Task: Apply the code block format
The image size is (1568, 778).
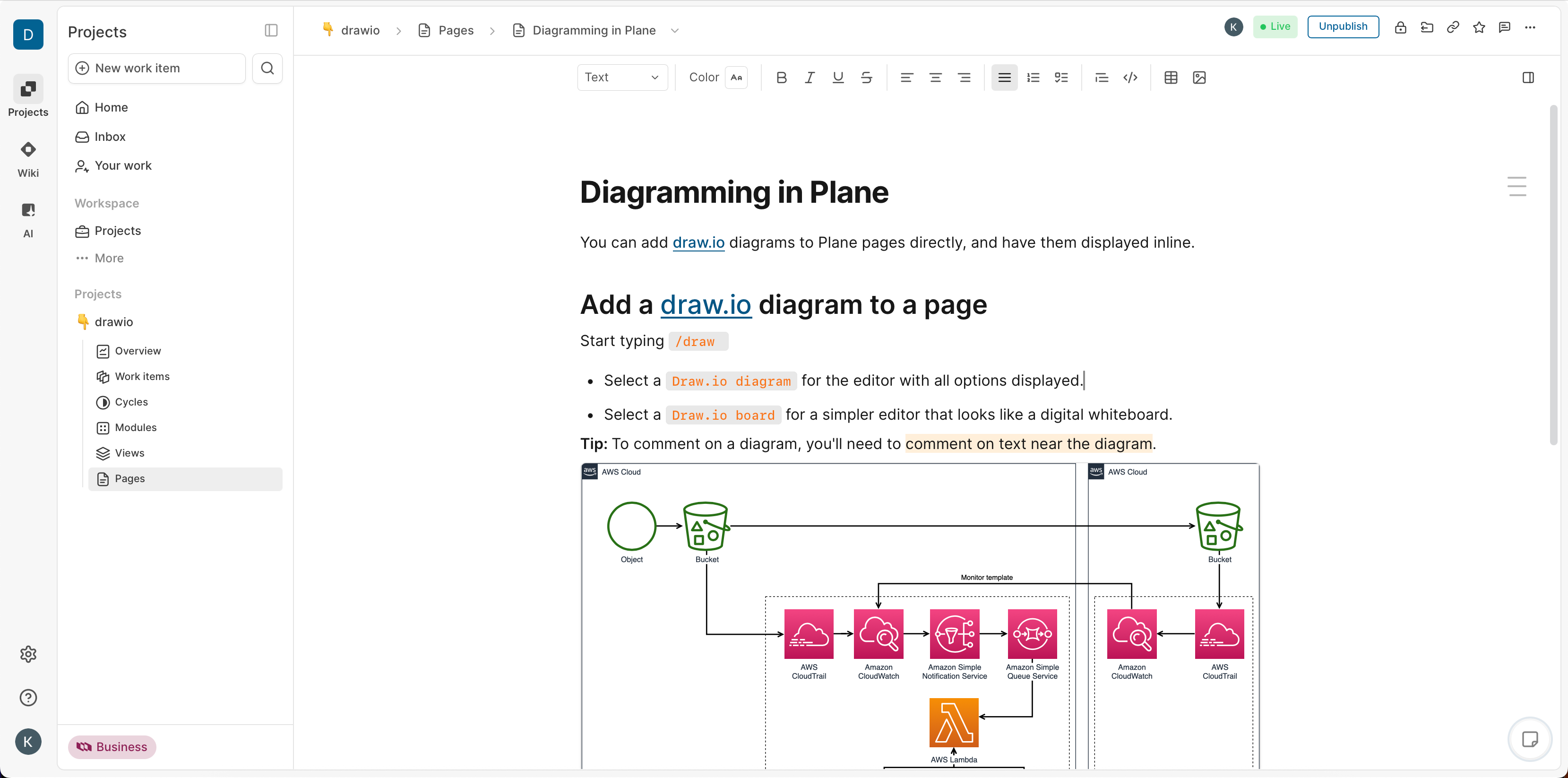Action: click(1130, 78)
